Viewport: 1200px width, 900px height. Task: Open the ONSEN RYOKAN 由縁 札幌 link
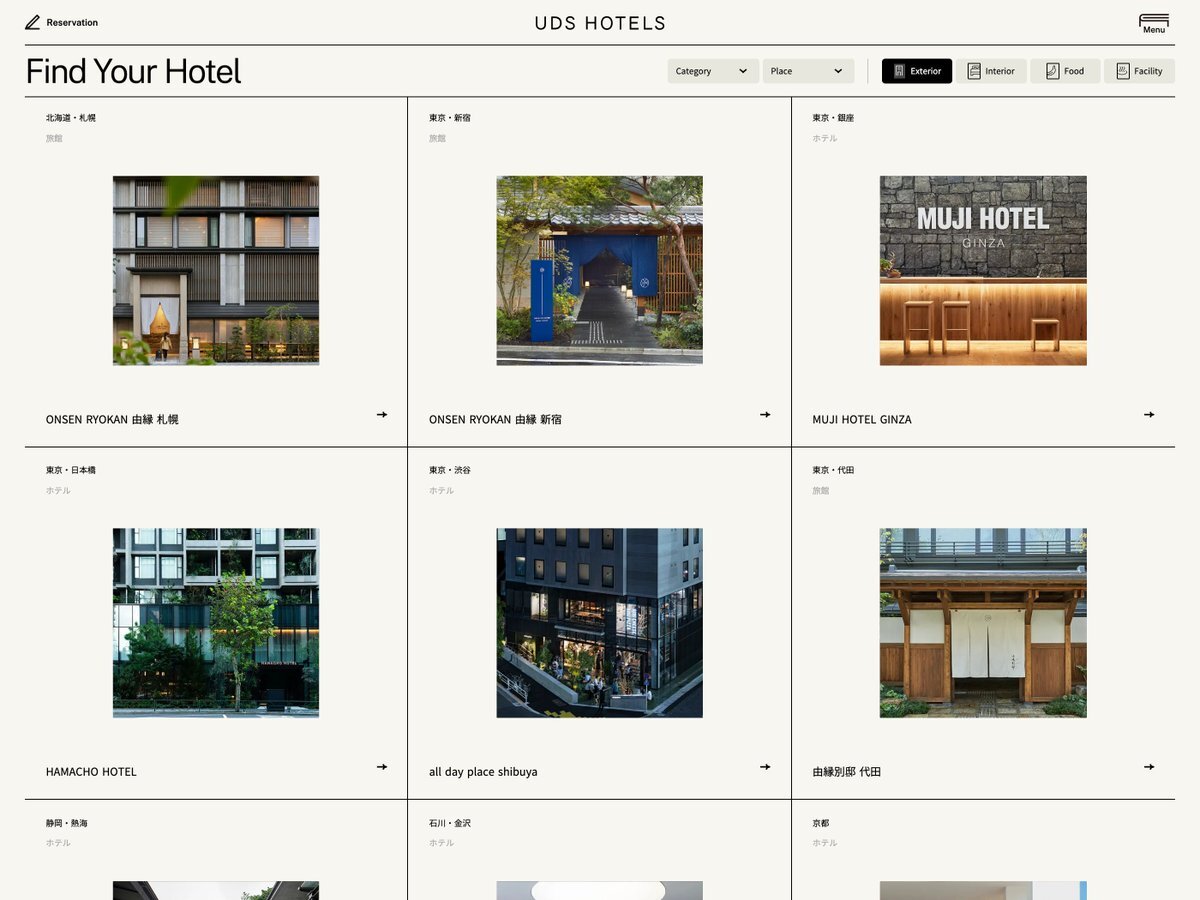112,420
